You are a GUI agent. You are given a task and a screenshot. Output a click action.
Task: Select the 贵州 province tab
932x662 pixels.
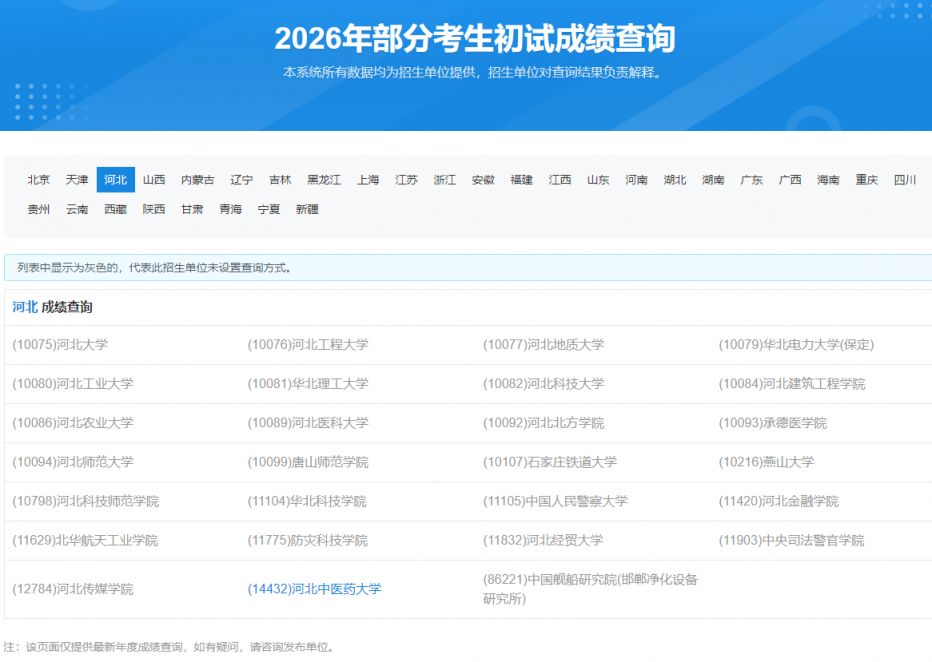pos(39,209)
